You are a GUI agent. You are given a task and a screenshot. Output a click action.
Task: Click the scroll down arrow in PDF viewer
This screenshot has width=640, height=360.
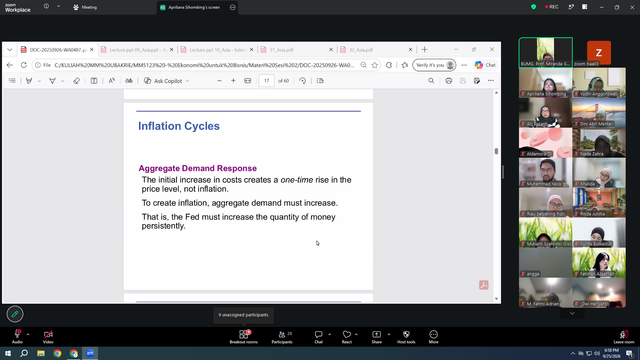pyautogui.click(x=496, y=299)
